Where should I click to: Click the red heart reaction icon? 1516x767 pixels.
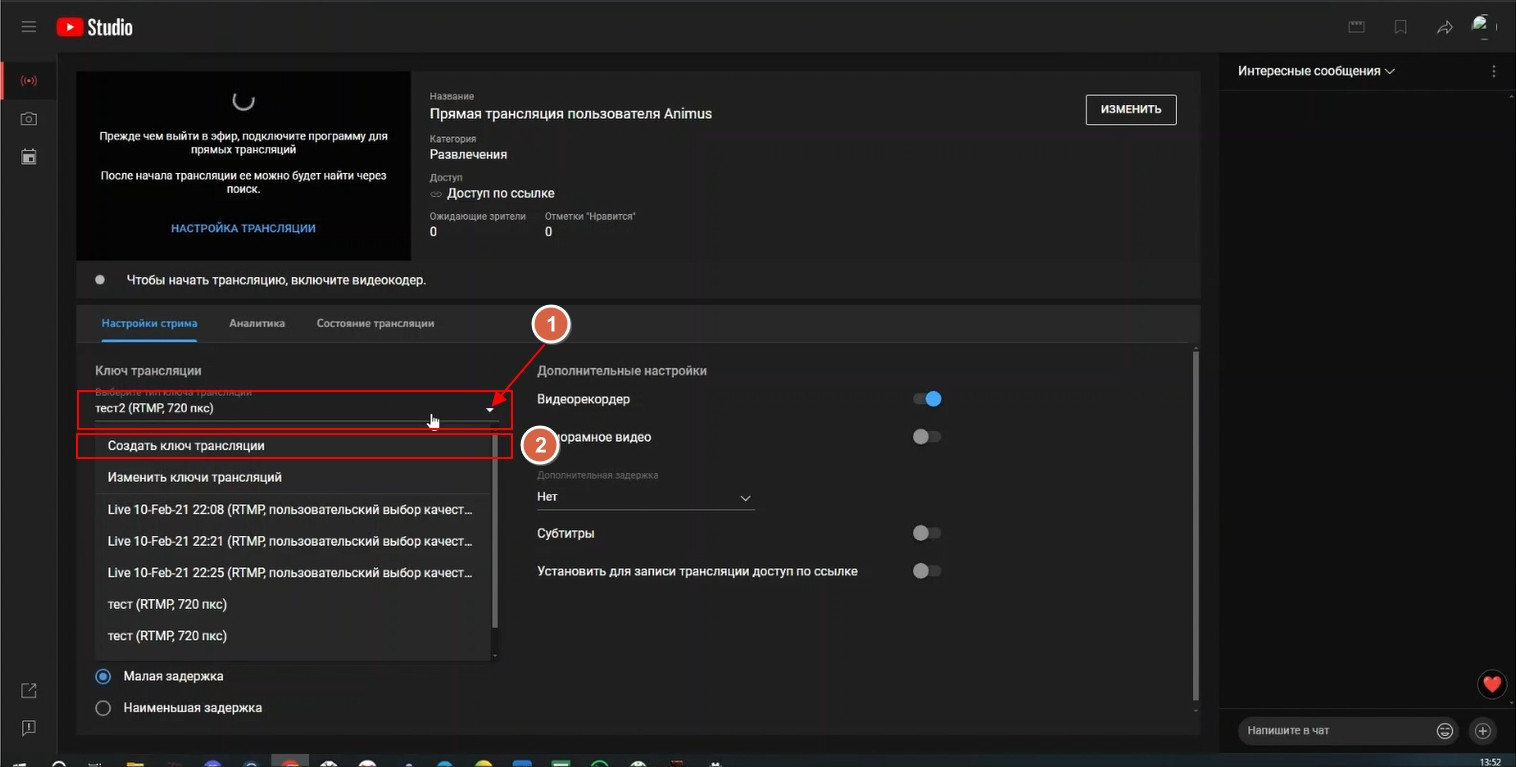[x=1492, y=685]
